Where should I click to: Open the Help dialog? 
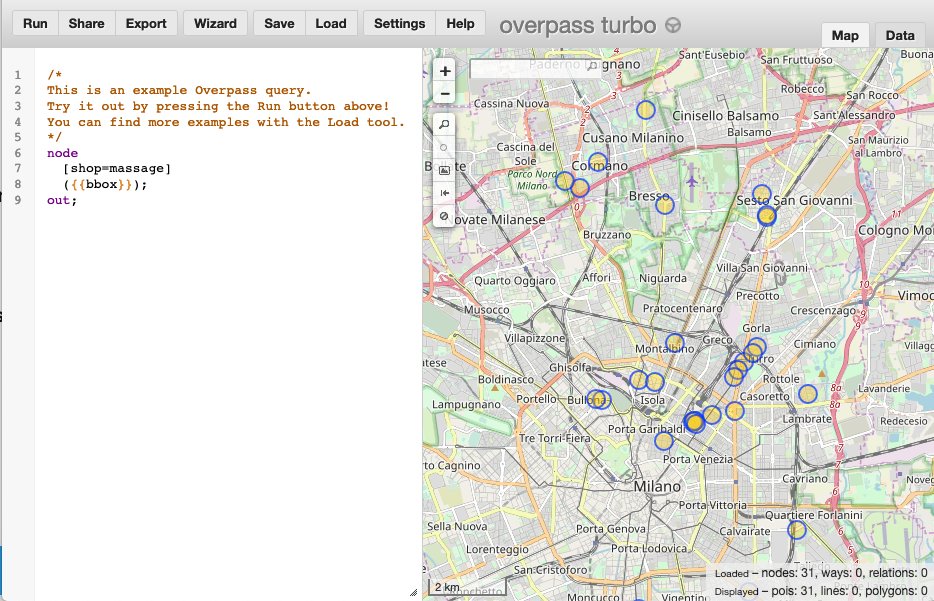(x=460, y=23)
